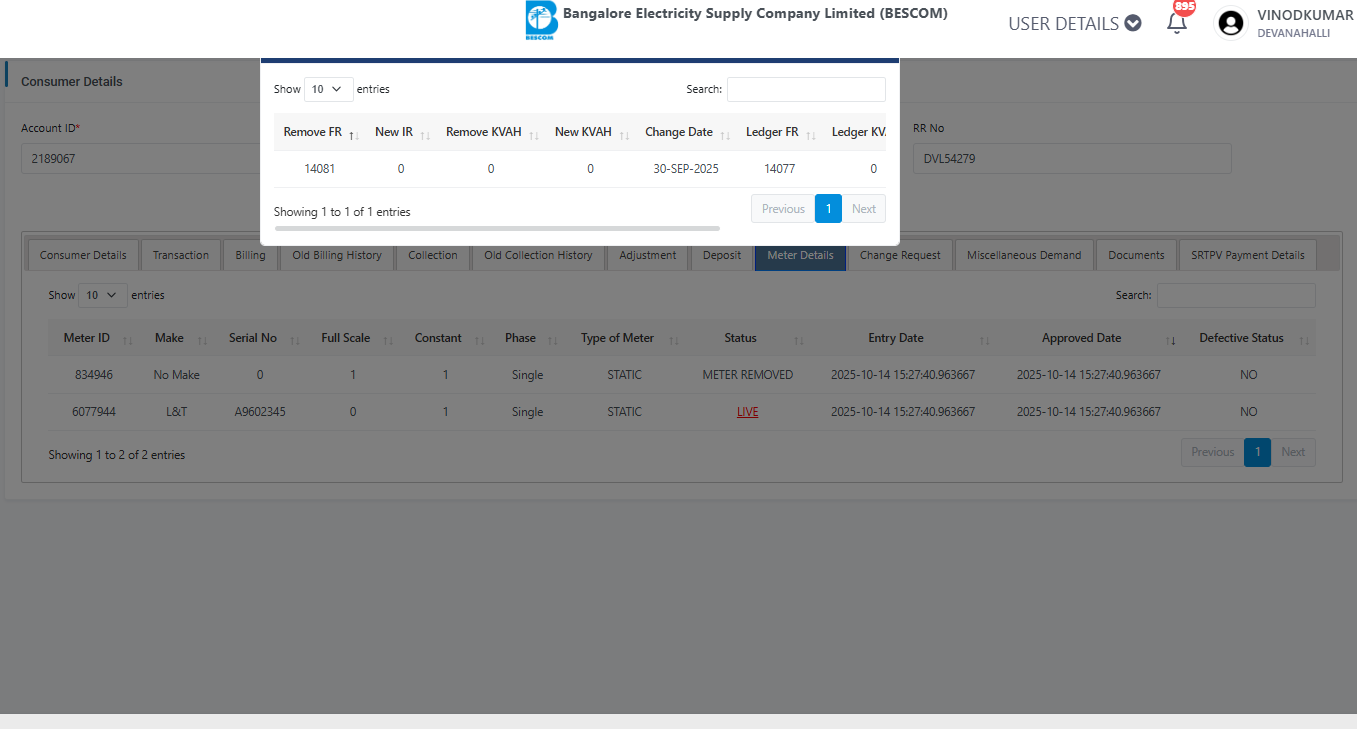
Task: Sort by Defective Status column
Action: click(1304, 340)
